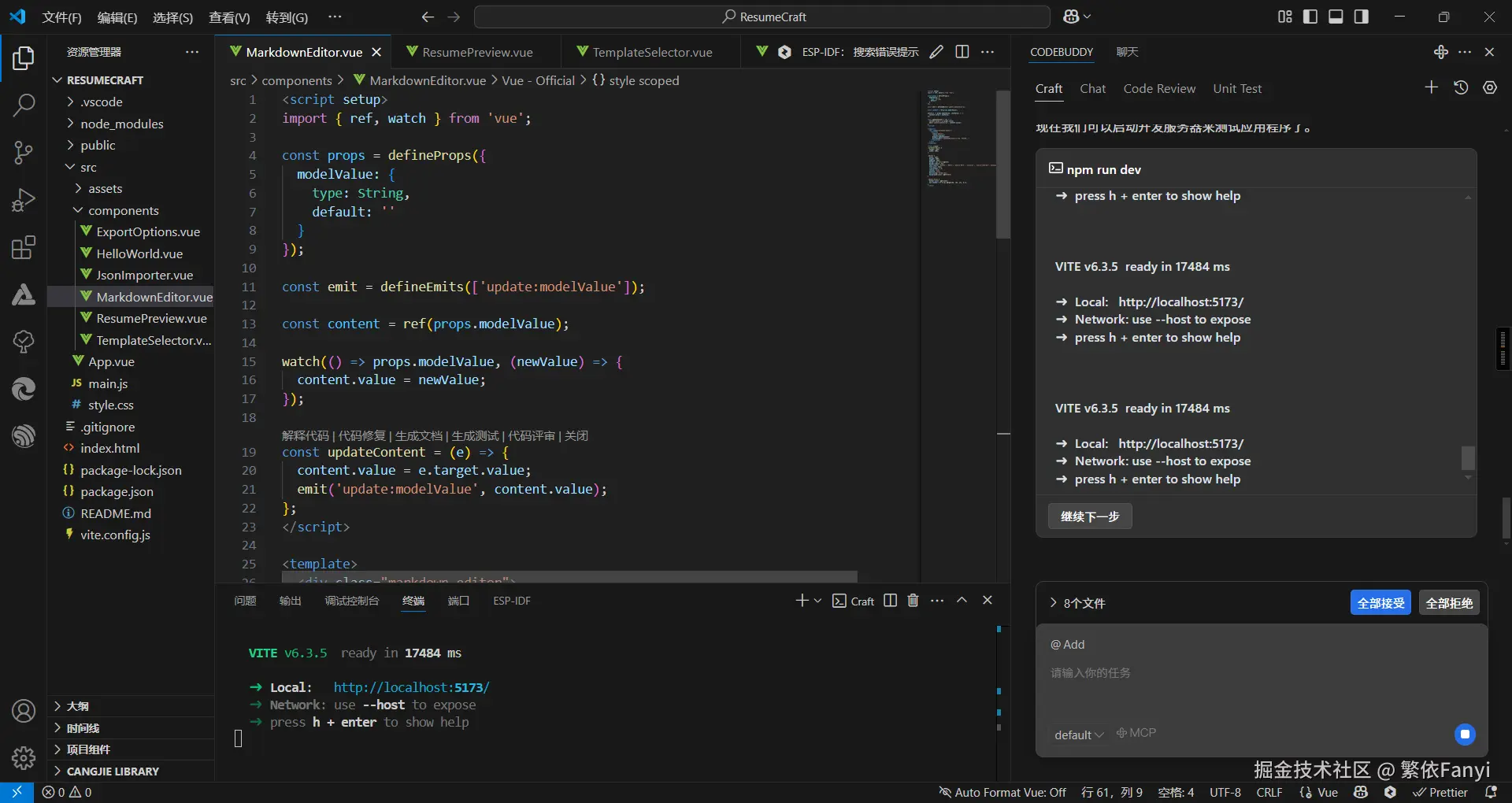This screenshot has width=1512, height=803.
Task: Toggle the bottom panel visibility
Action: 1336,17
